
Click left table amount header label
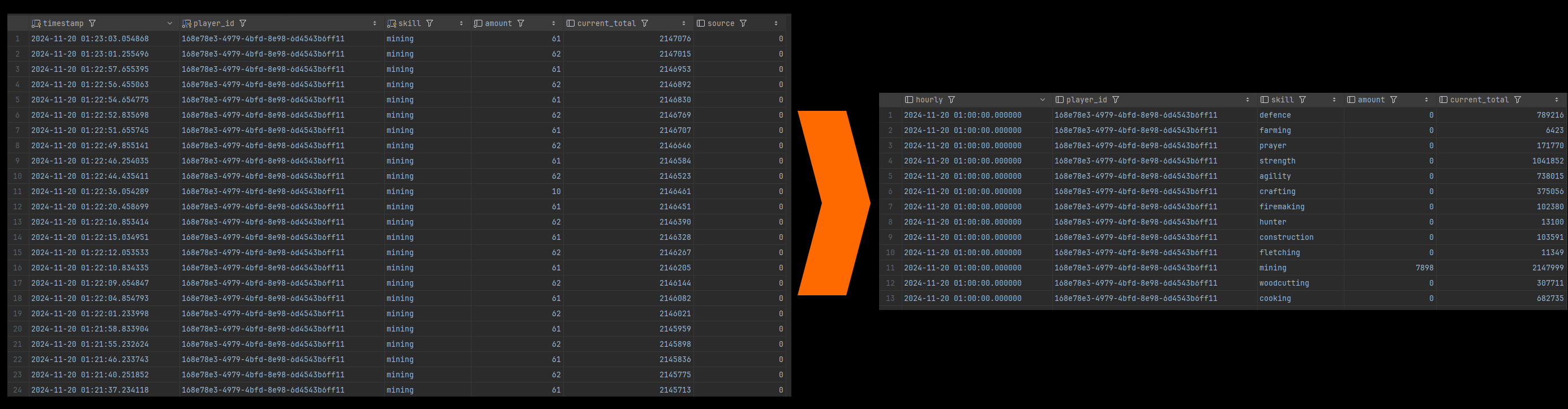tap(498, 24)
